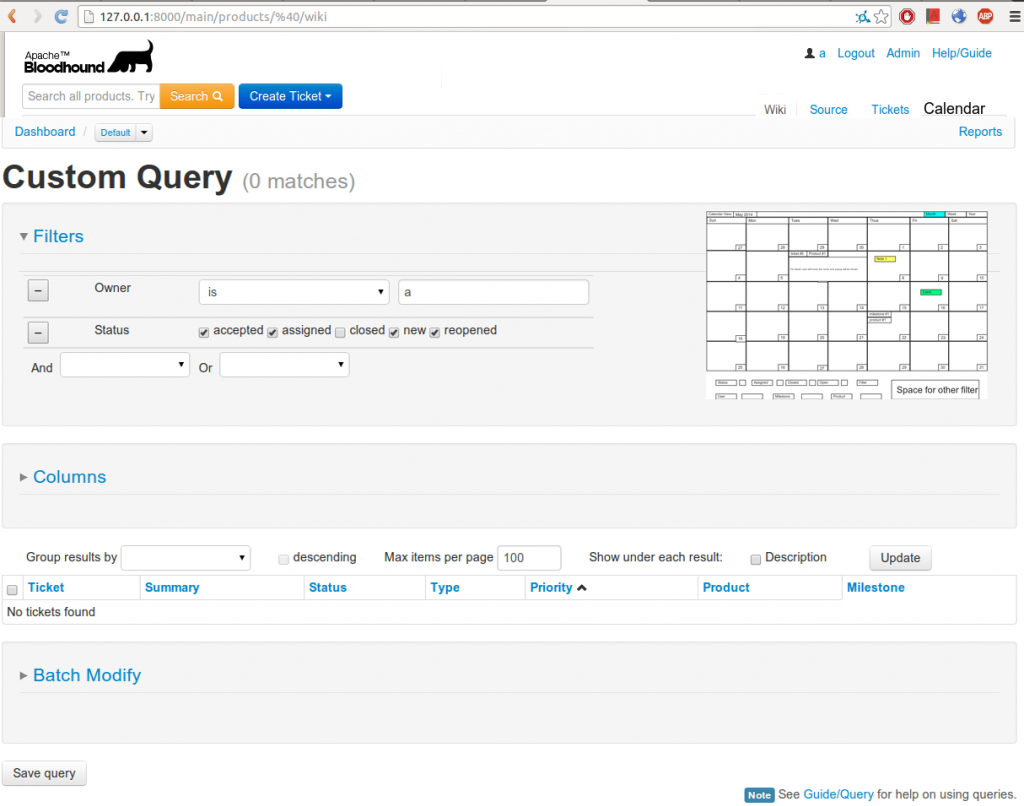This screenshot has width=1024, height=806.
Task: Bookmark this page with the star icon
Action: tap(881, 16)
